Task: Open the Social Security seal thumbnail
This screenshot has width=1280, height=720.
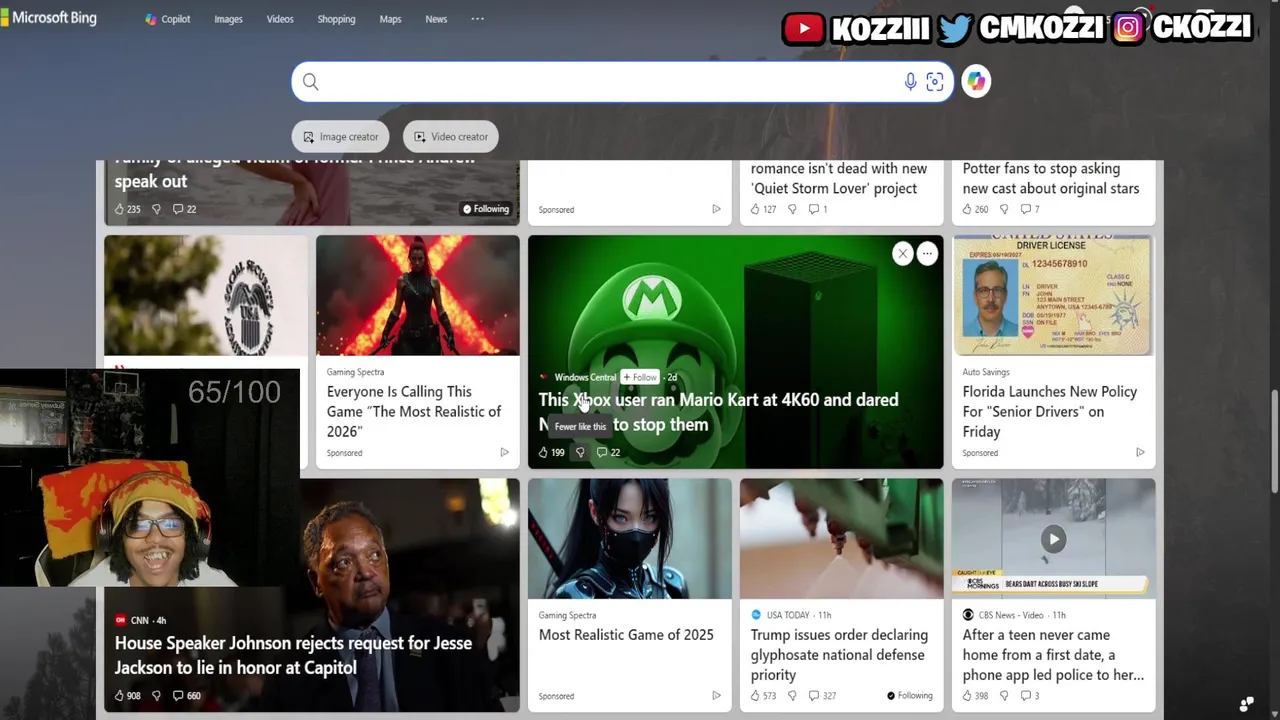Action: click(206, 295)
